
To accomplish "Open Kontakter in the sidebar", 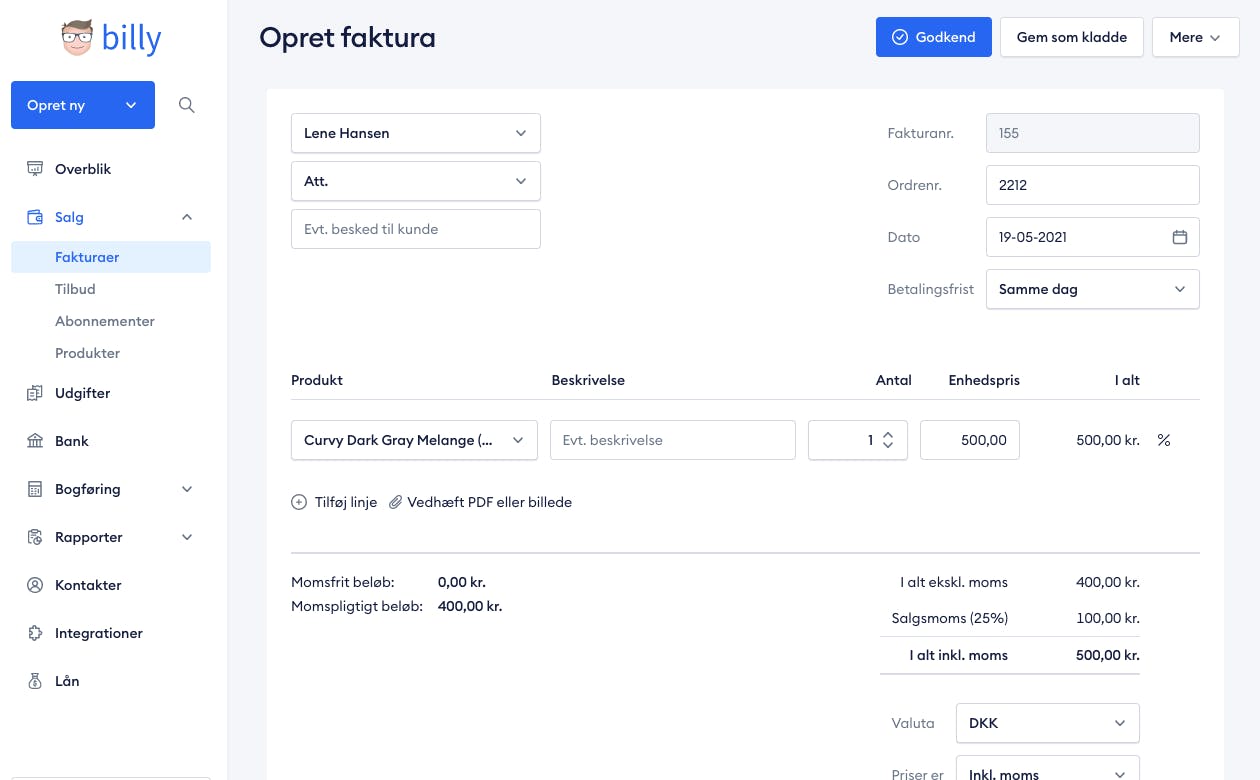I will (88, 585).
